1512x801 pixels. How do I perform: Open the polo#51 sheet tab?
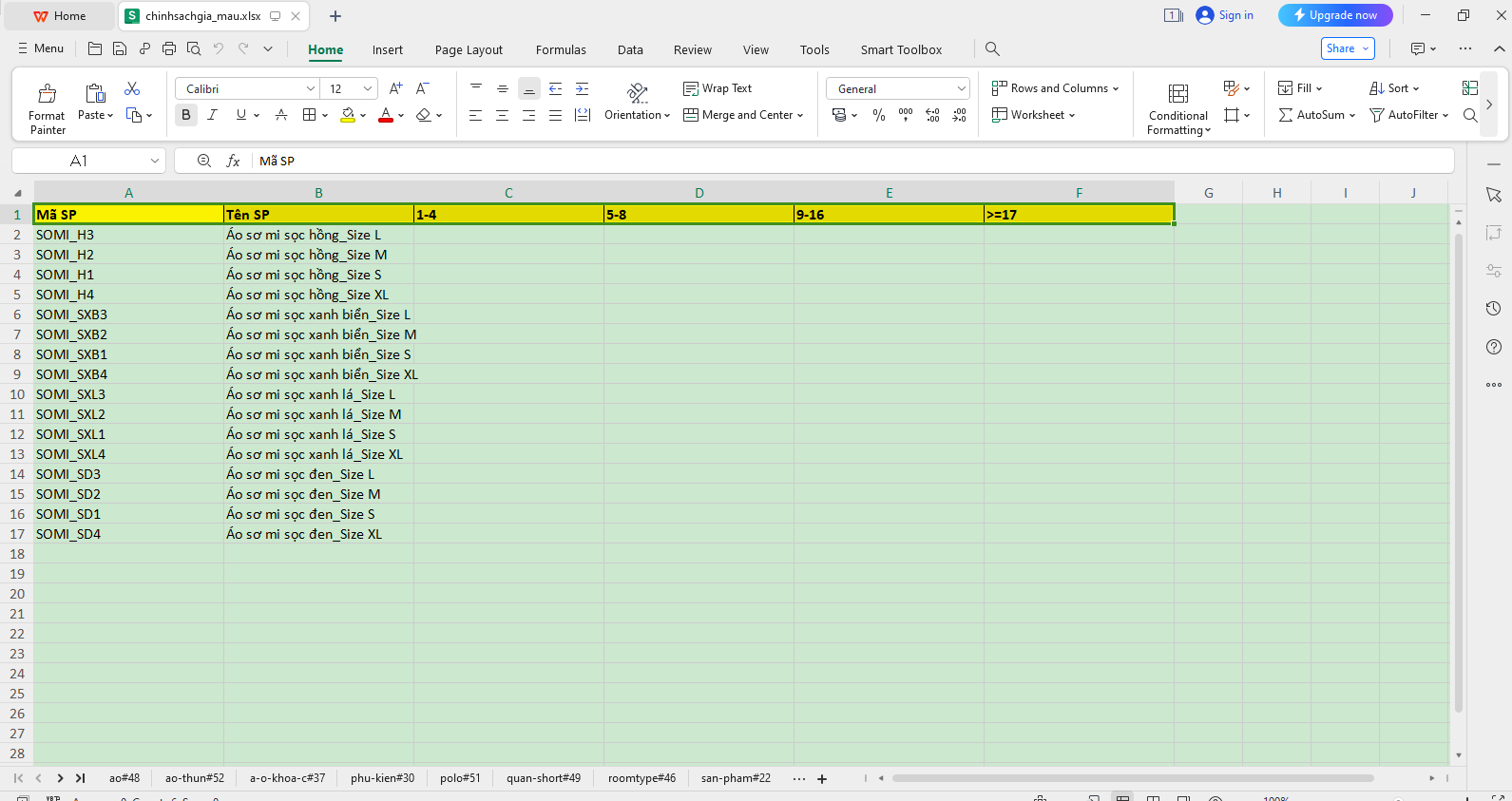coord(460,778)
